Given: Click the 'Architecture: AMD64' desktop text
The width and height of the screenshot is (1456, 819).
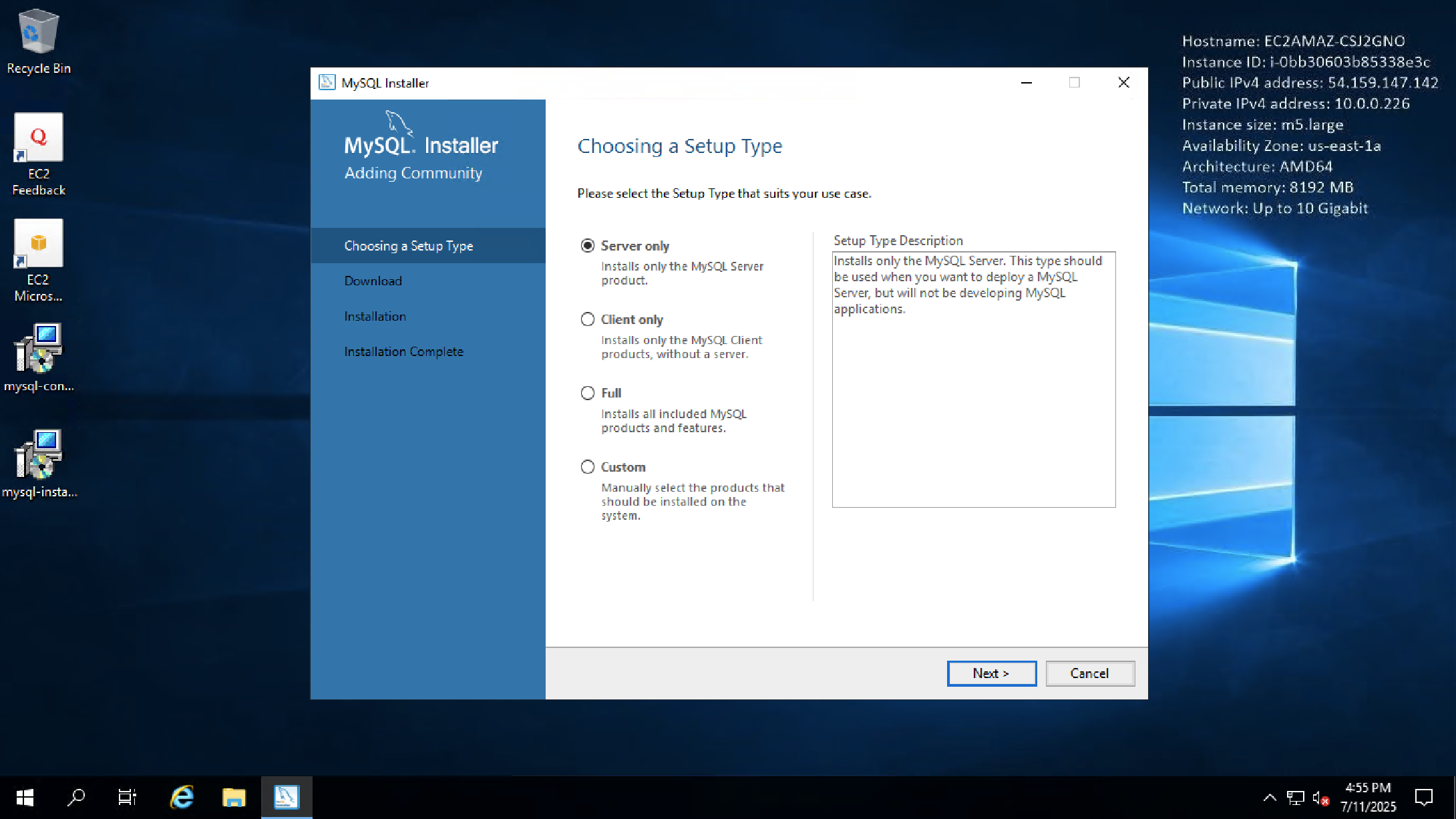Looking at the screenshot, I should click(1257, 166).
